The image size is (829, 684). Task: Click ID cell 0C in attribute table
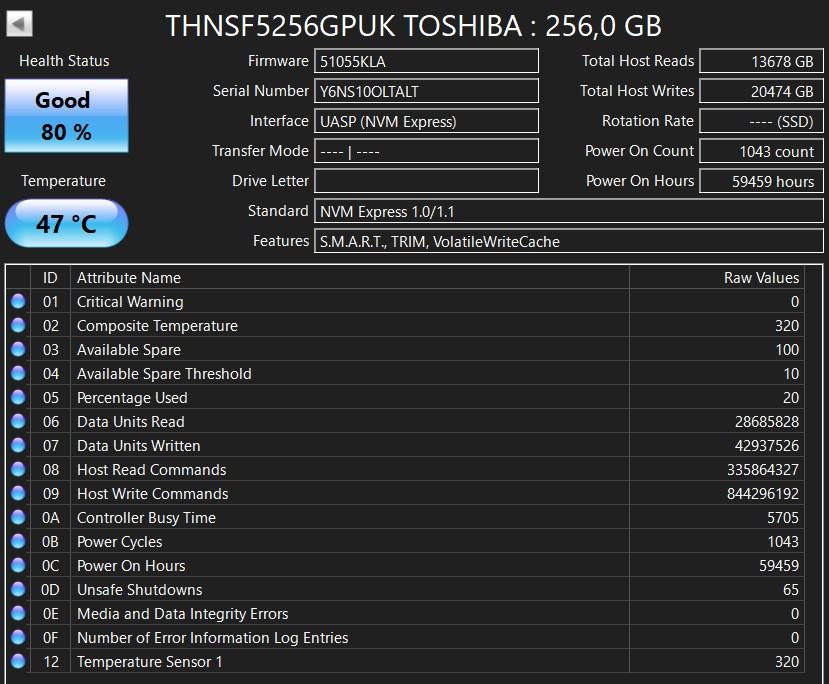point(51,566)
